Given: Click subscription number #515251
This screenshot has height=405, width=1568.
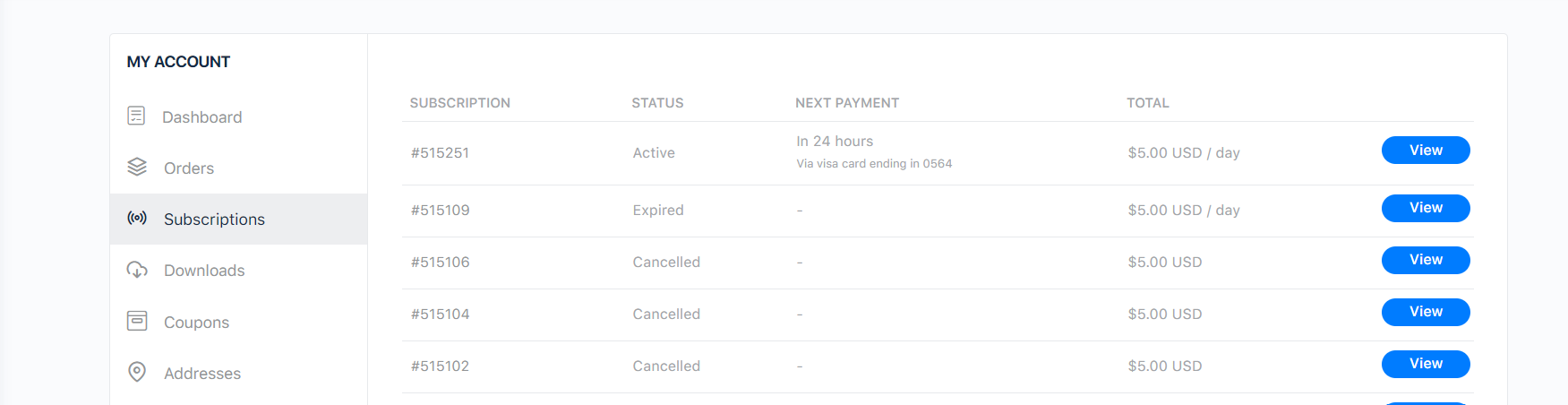Looking at the screenshot, I should [x=440, y=153].
